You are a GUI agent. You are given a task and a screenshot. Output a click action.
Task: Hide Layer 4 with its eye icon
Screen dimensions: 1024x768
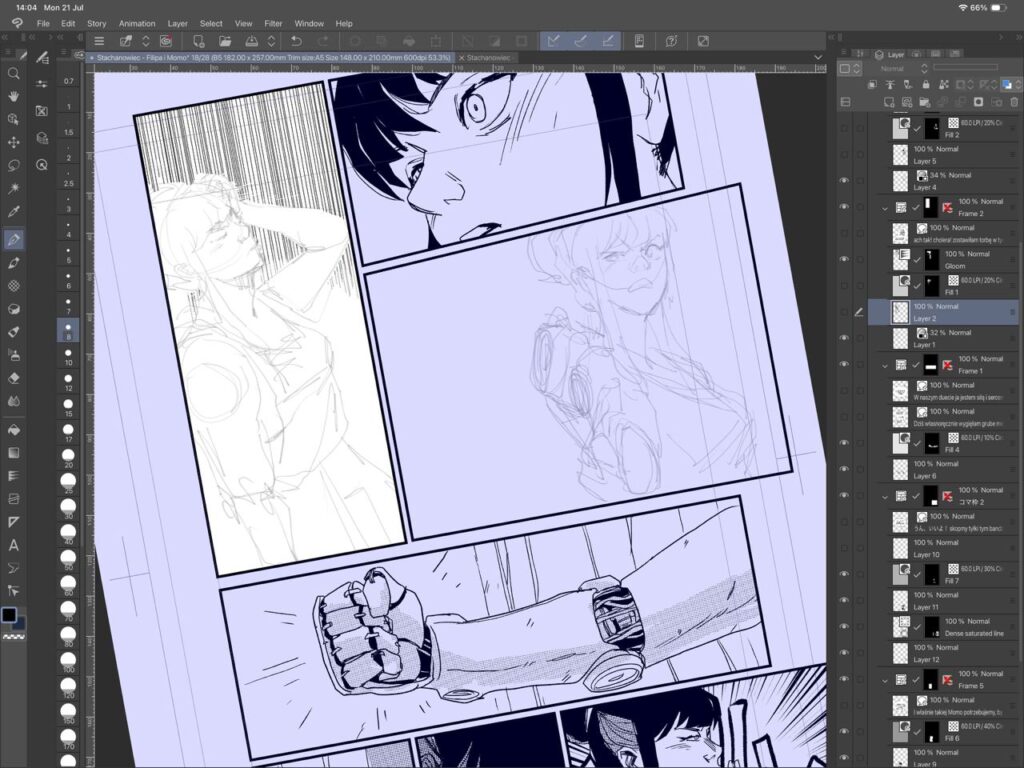click(845, 181)
